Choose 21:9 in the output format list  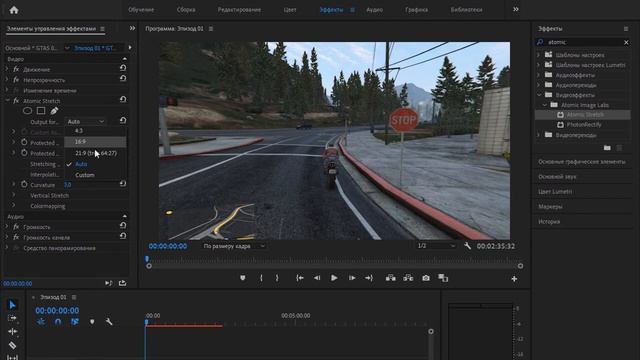click(95, 153)
